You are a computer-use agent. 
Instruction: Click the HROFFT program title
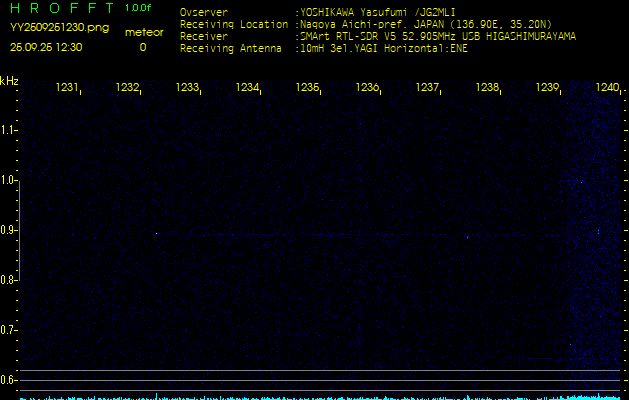(x=62, y=8)
